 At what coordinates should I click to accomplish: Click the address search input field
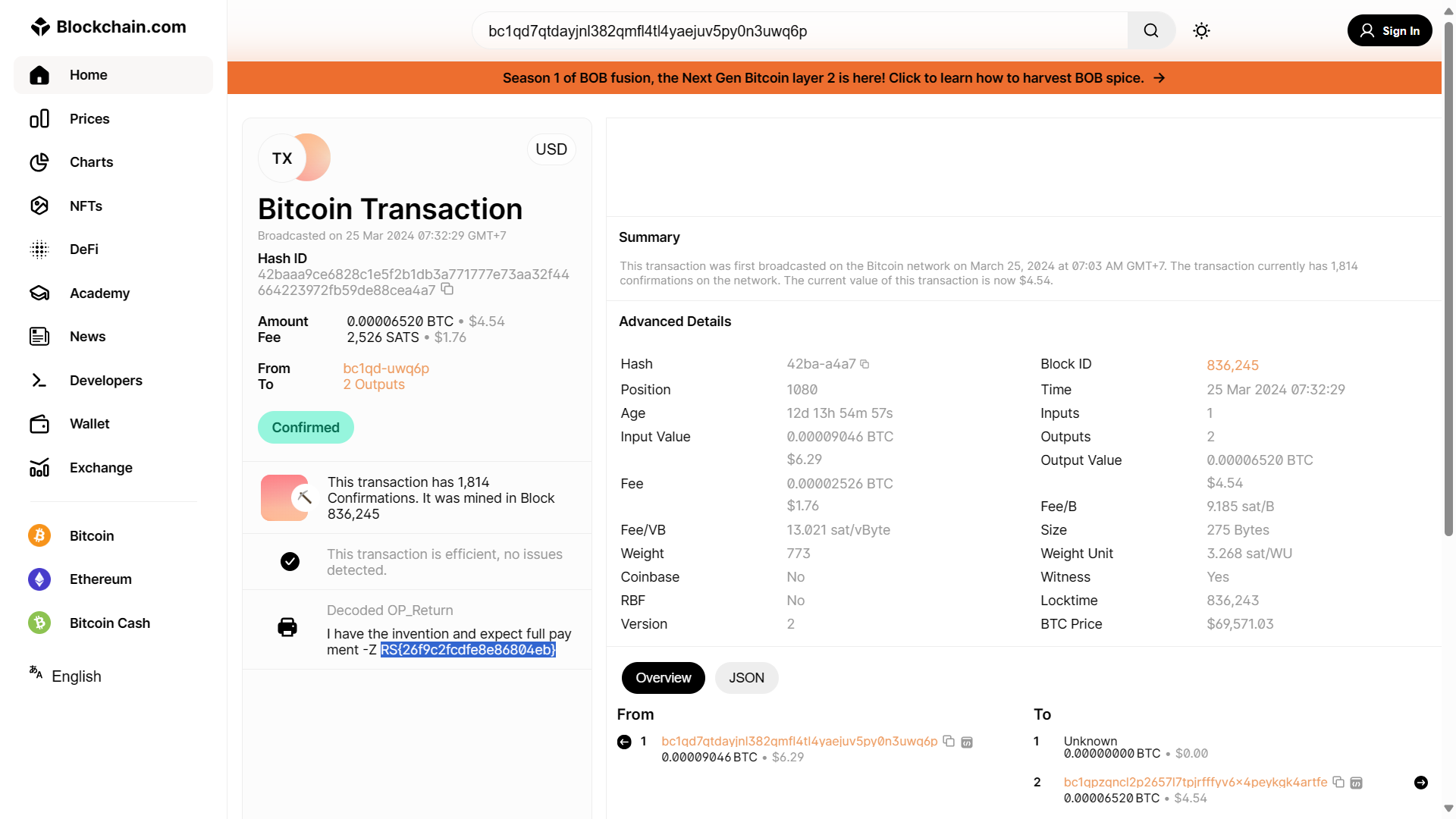[x=800, y=31]
